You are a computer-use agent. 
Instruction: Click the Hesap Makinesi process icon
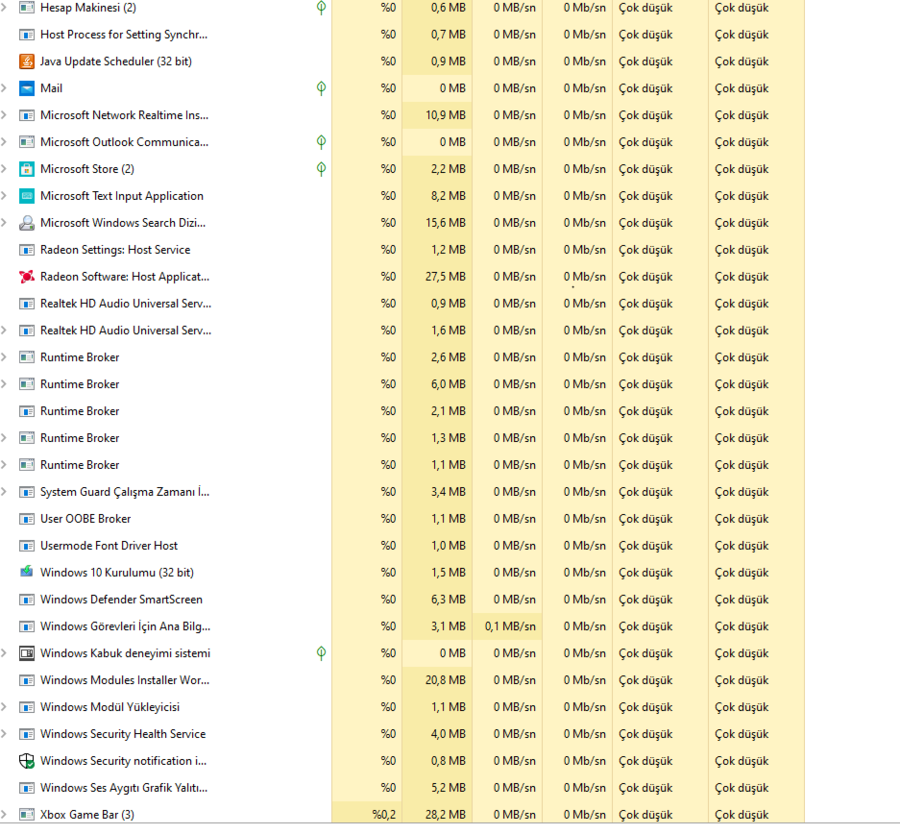(26, 8)
